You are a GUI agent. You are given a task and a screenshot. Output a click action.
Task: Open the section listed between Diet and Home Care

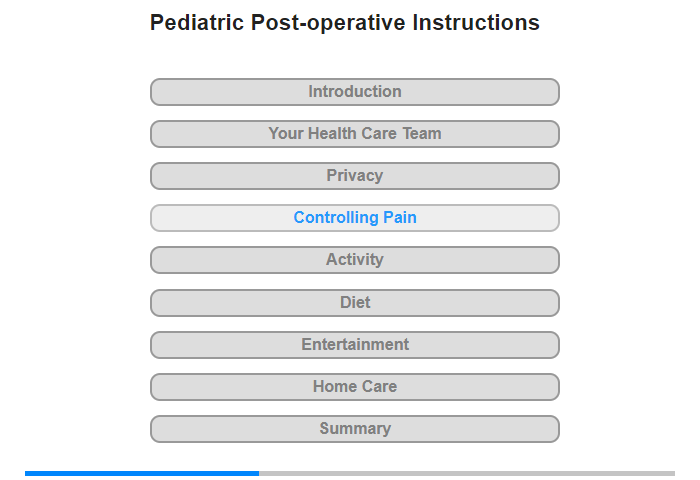(x=354, y=345)
